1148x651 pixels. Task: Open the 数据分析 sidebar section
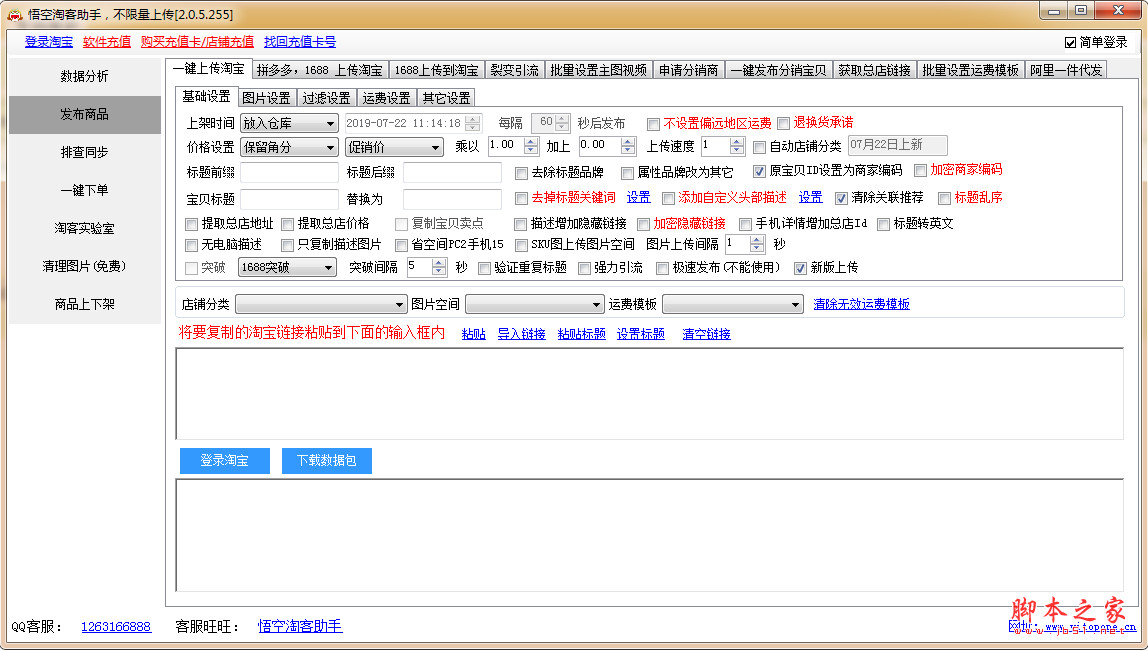84,77
